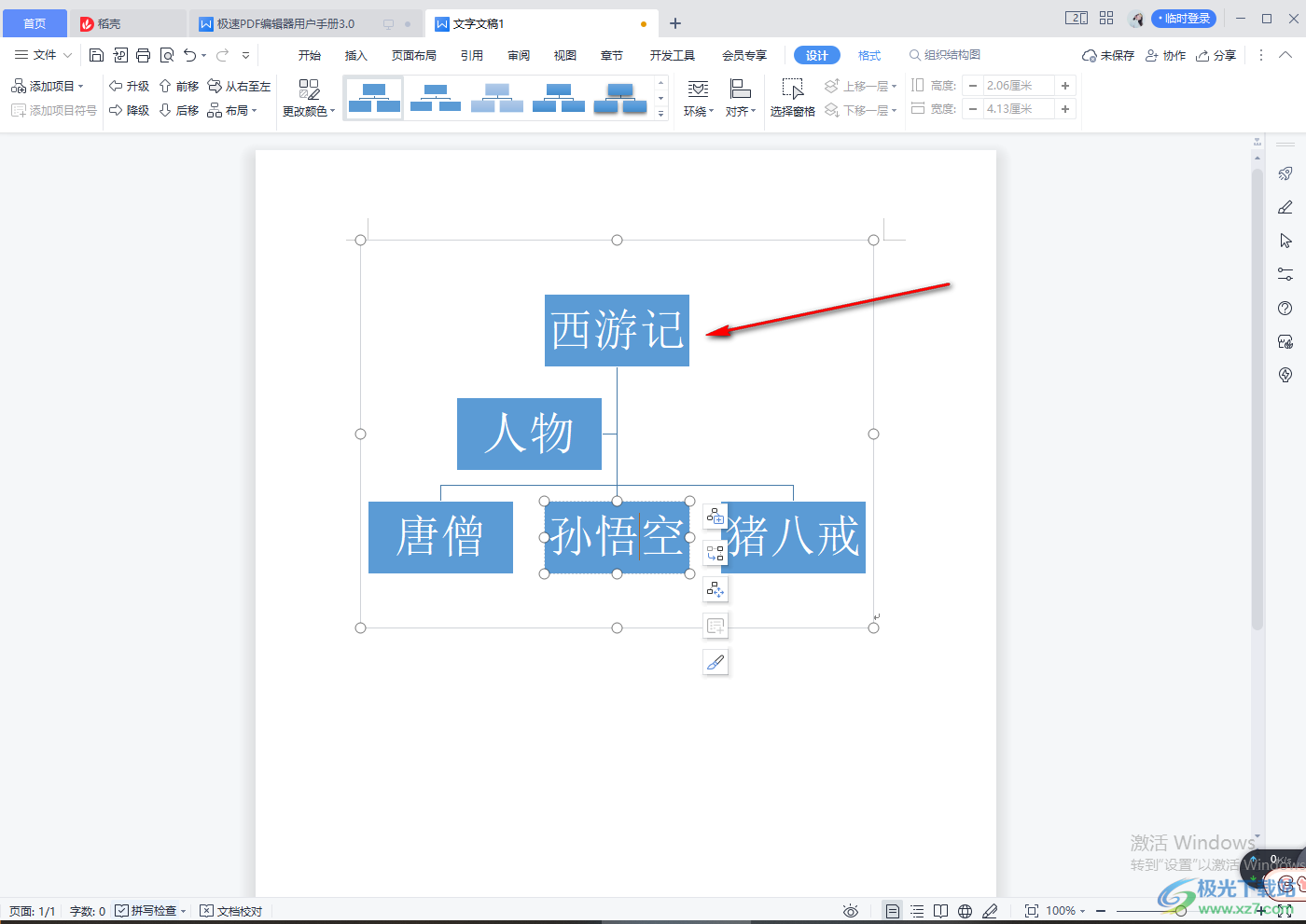This screenshot has height=924, width=1306.
Task: Click the rocket icon in right sidebar
Action: tap(1285, 173)
